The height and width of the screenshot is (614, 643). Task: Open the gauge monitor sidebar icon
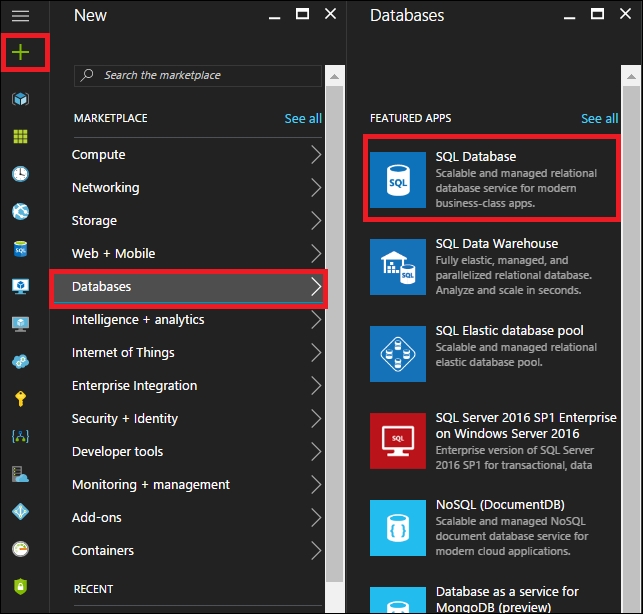point(20,549)
